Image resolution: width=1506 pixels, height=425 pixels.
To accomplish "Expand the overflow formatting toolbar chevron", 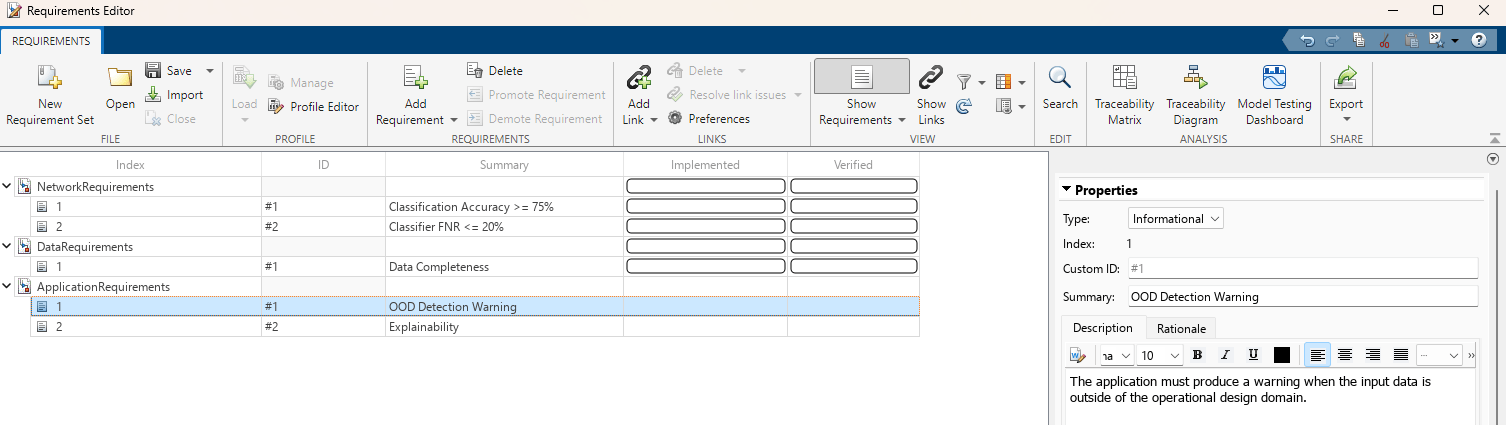I will pos(1471,355).
